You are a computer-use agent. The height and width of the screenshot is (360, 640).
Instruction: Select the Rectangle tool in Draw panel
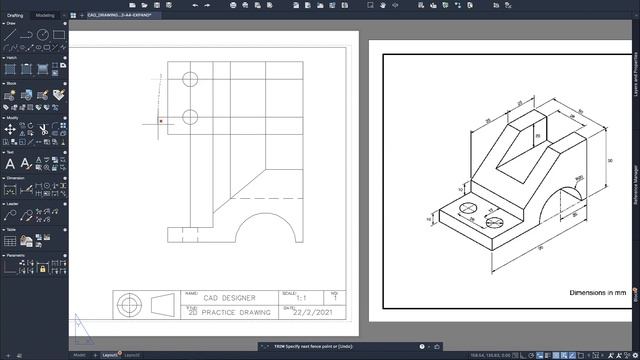click(59, 35)
